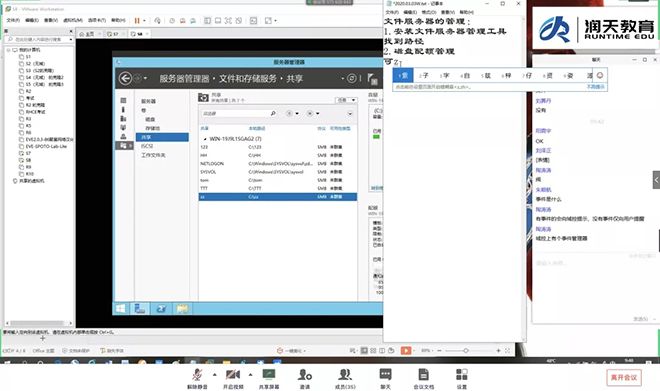
Task: Open the 文件(F) menu in VMware Workstation
Action: [x=13, y=20]
